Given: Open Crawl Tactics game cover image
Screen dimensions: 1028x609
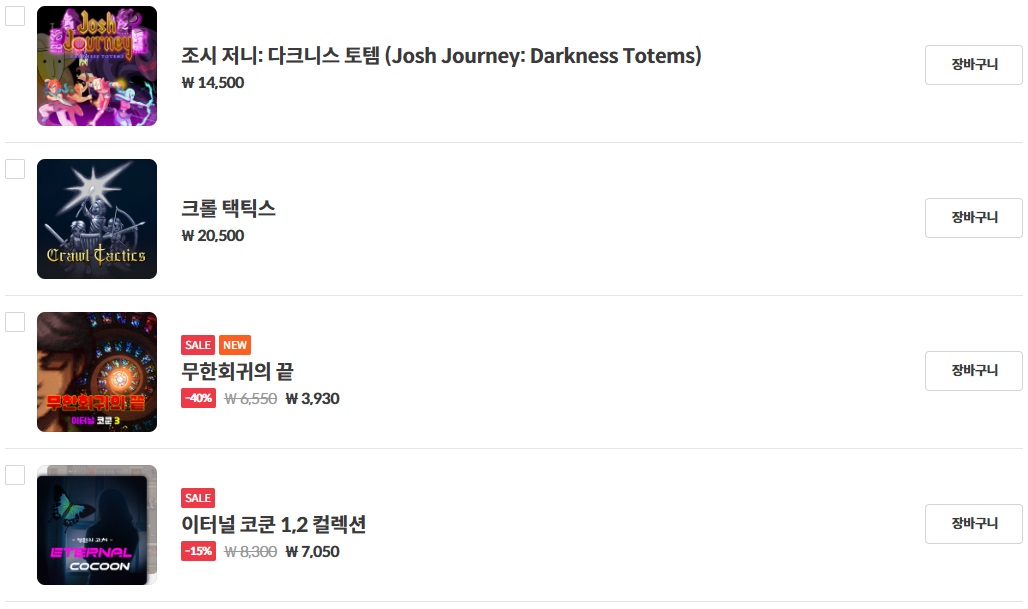Looking at the screenshot, I should (x=97, y=219).
